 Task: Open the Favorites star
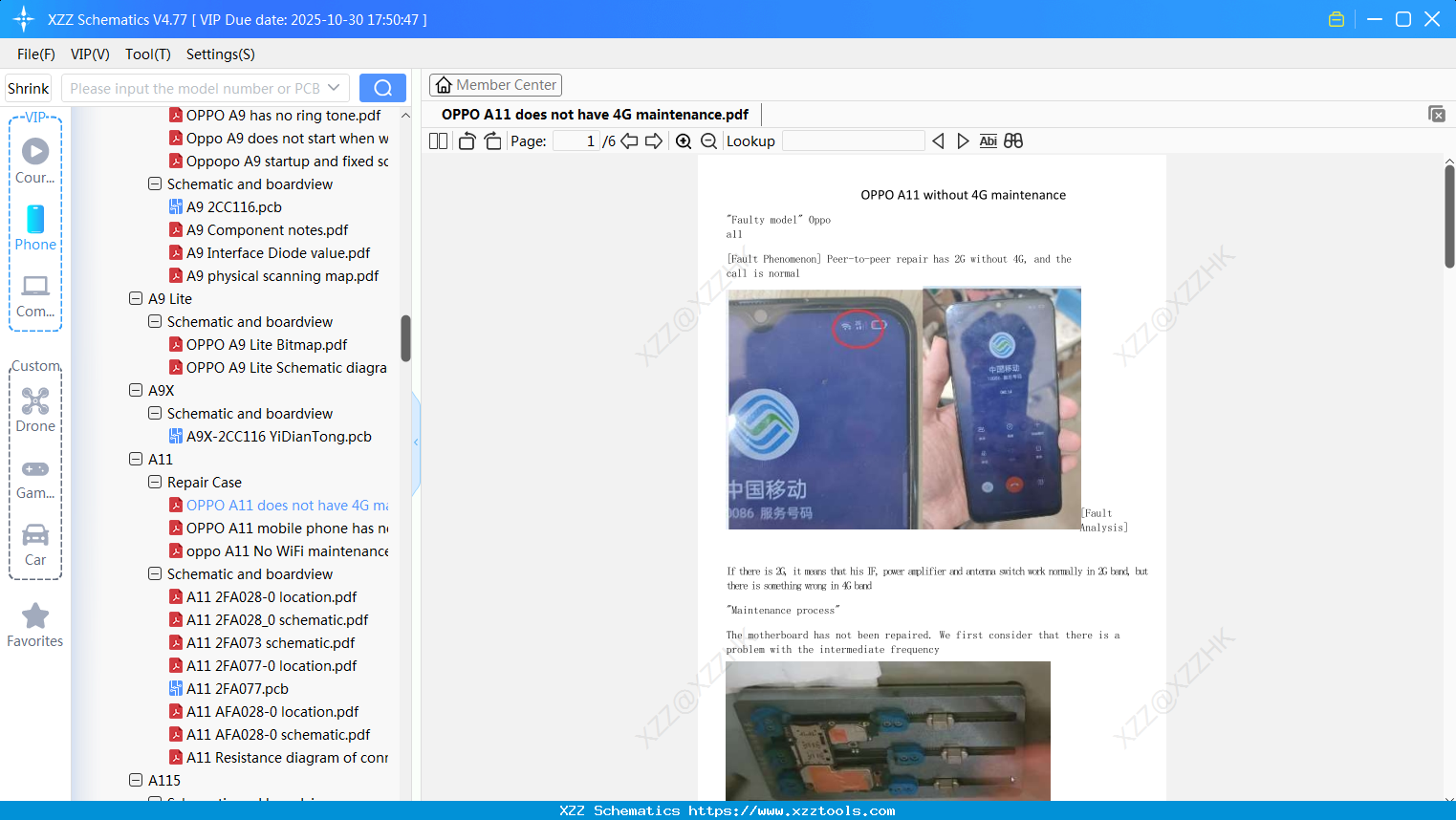click(35, 625)
